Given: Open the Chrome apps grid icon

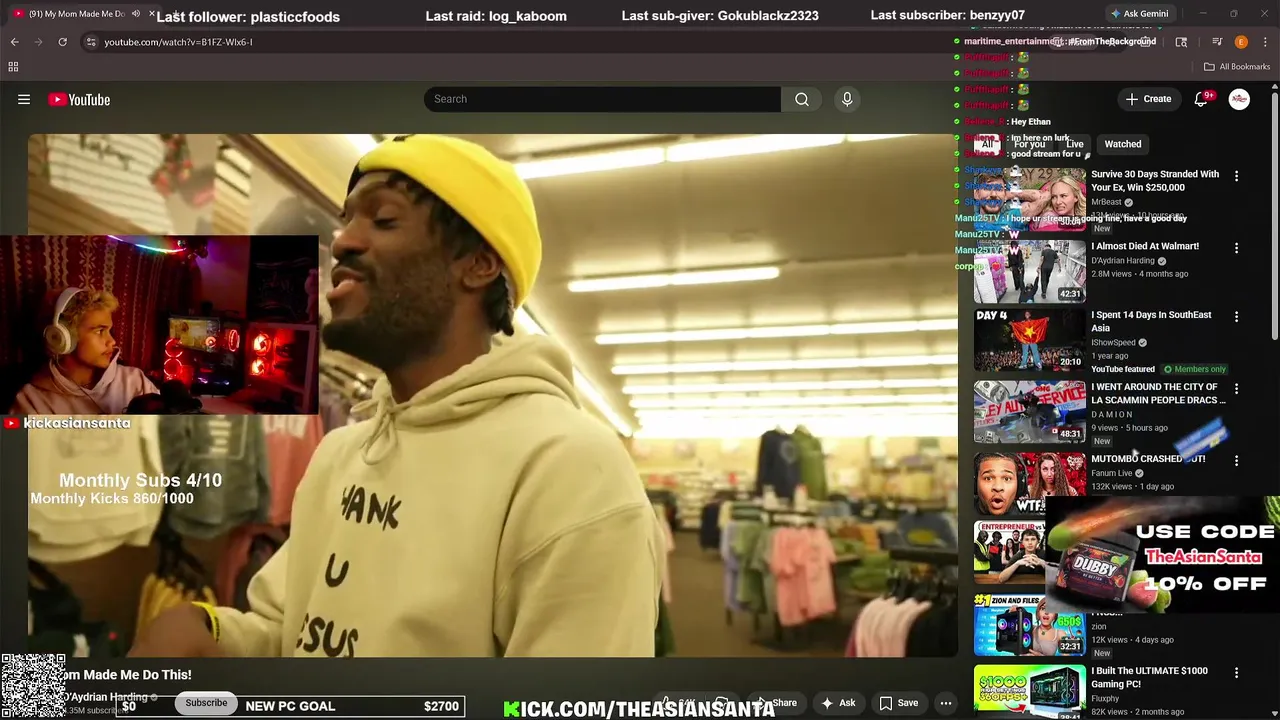Looking at the screenshot, I should pos(13,67).
